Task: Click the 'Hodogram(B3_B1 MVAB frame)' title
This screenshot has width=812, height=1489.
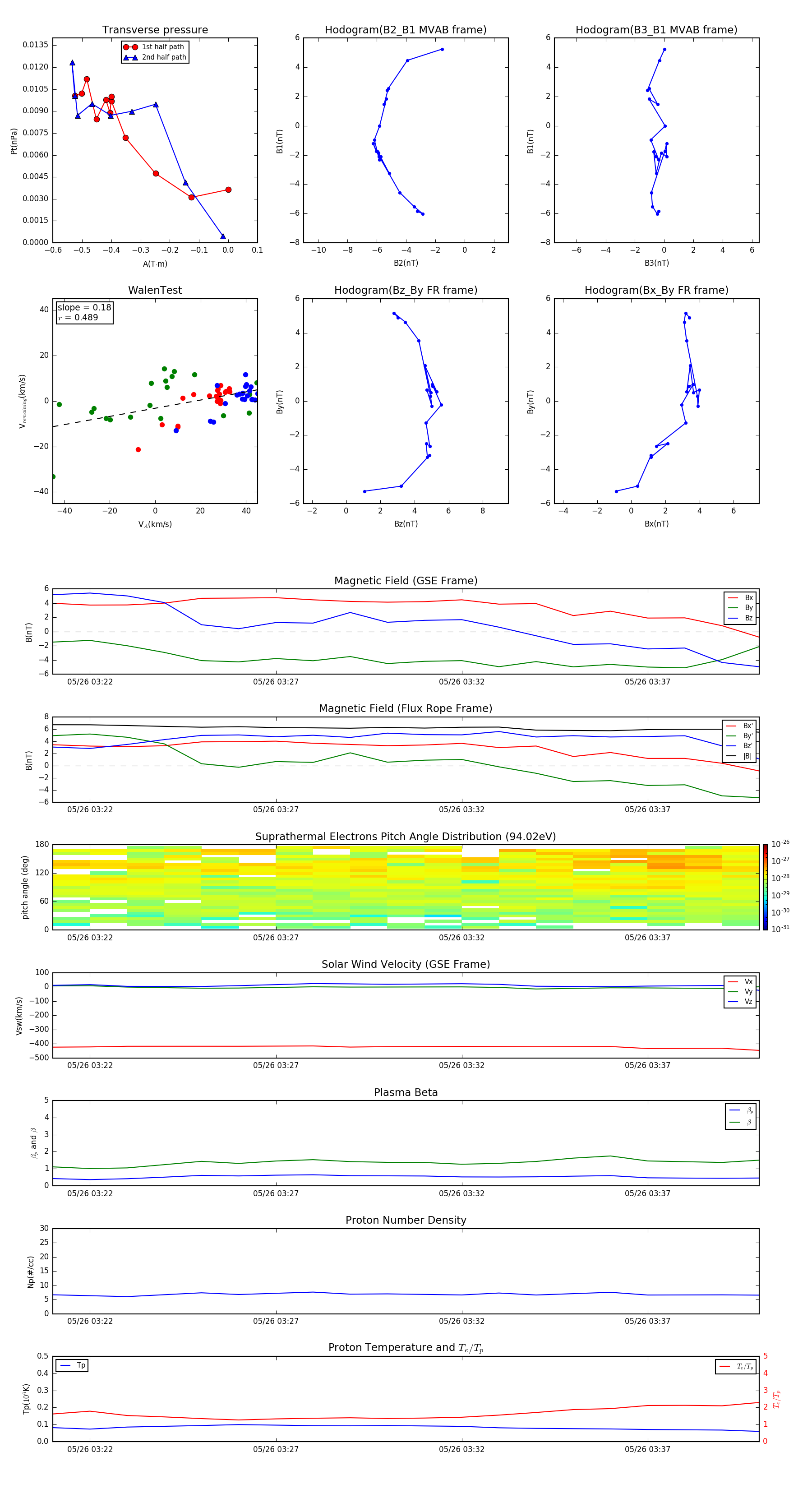Action: point(656,29)
